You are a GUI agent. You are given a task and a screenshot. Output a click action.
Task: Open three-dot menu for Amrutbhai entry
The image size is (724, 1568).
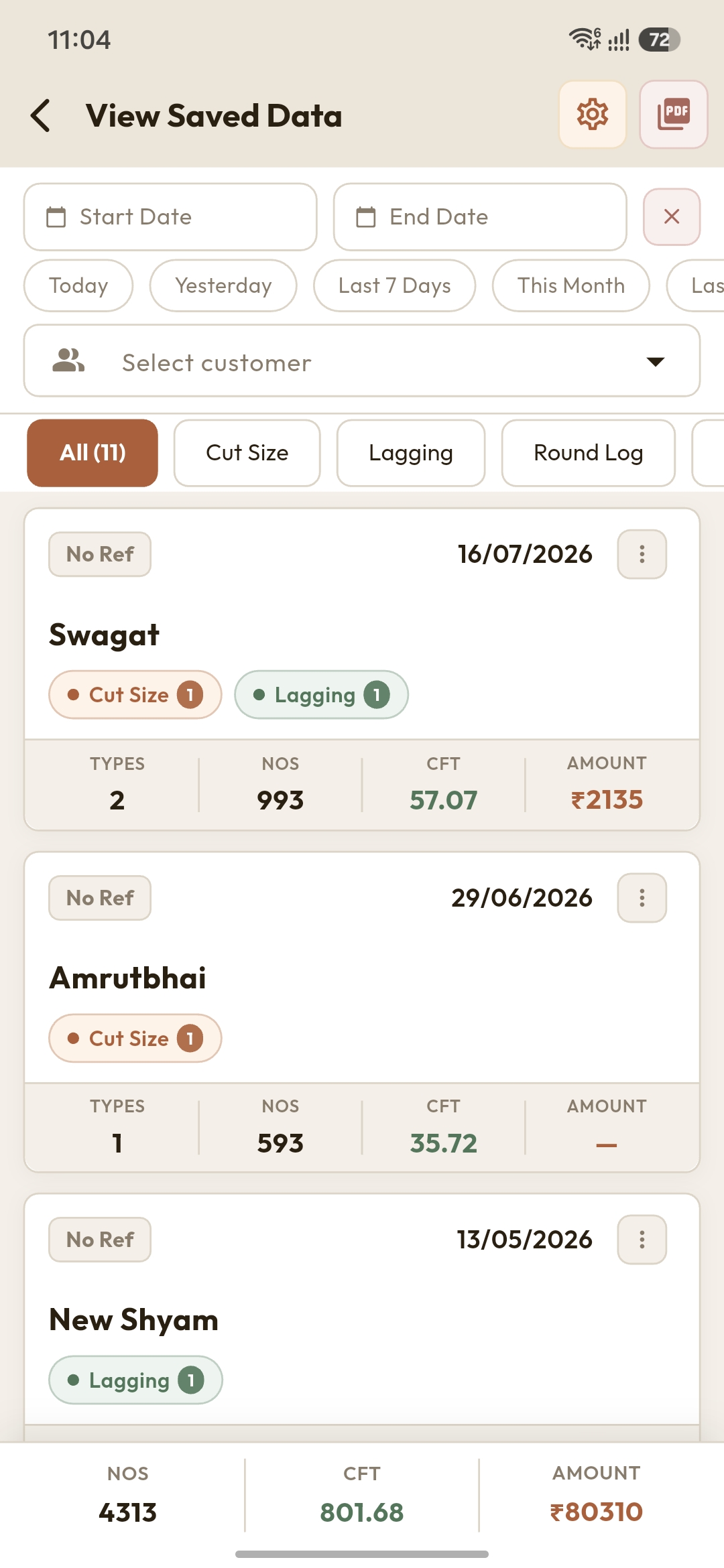click(x=642, y=898)
